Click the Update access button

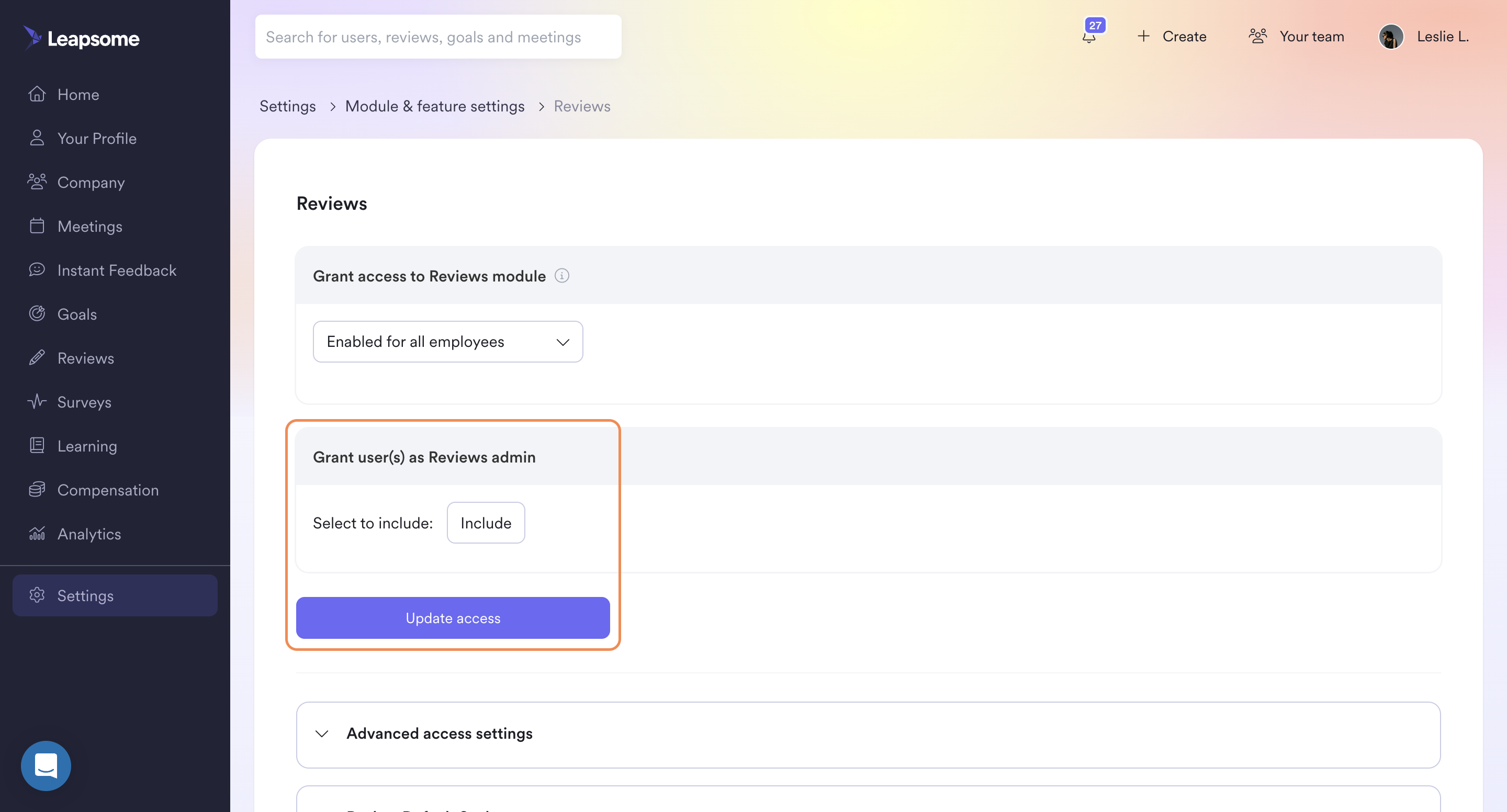pyautogui.click(x=453, y=618)
